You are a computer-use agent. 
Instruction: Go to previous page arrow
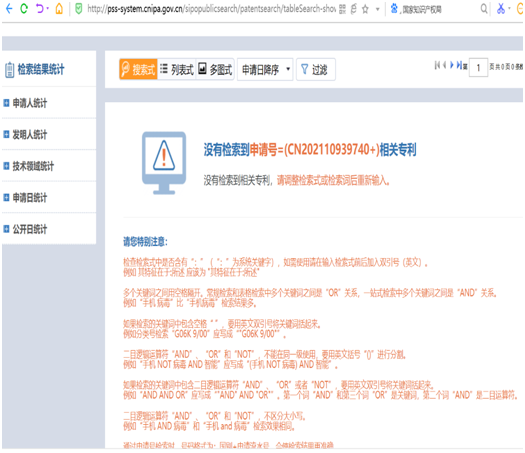[x=445, y=65]
